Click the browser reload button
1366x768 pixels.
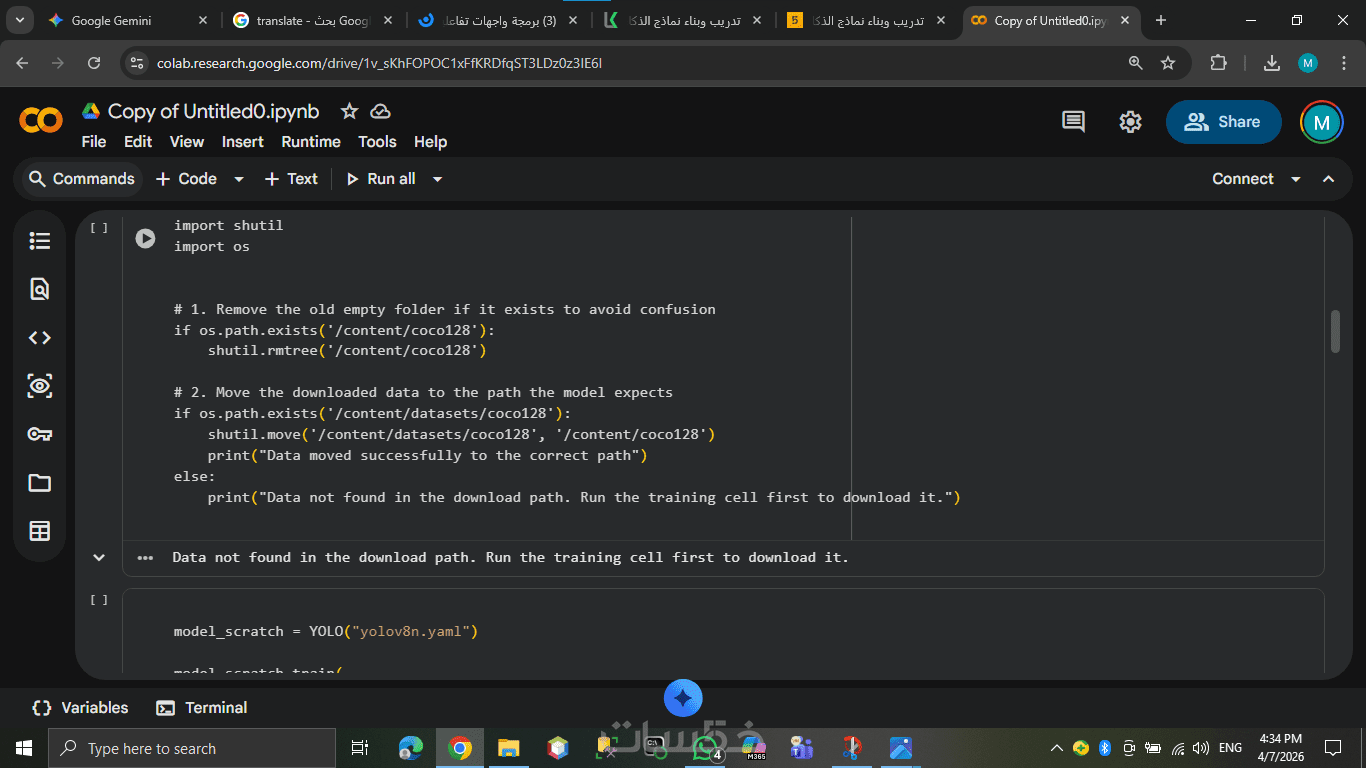coord(94,63)
